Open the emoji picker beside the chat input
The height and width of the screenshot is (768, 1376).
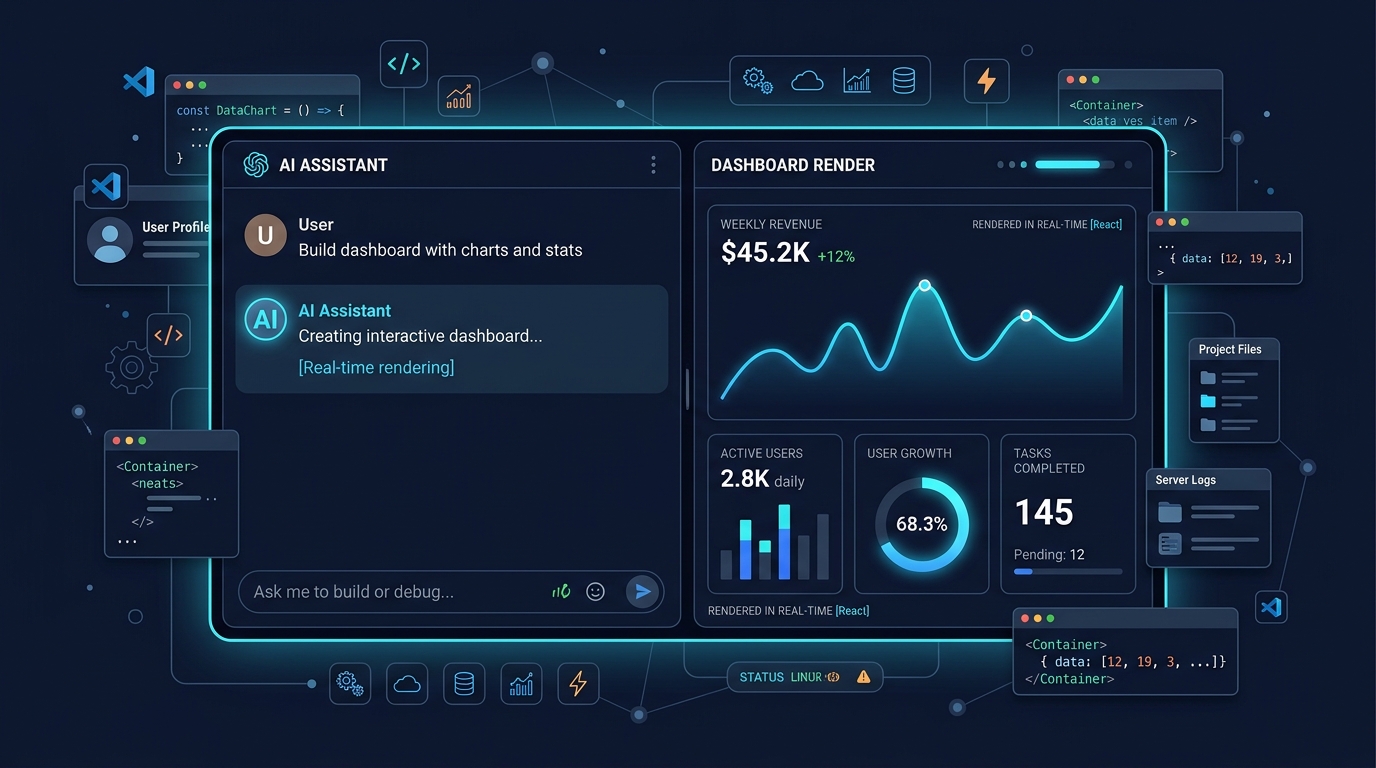(595, 591)
